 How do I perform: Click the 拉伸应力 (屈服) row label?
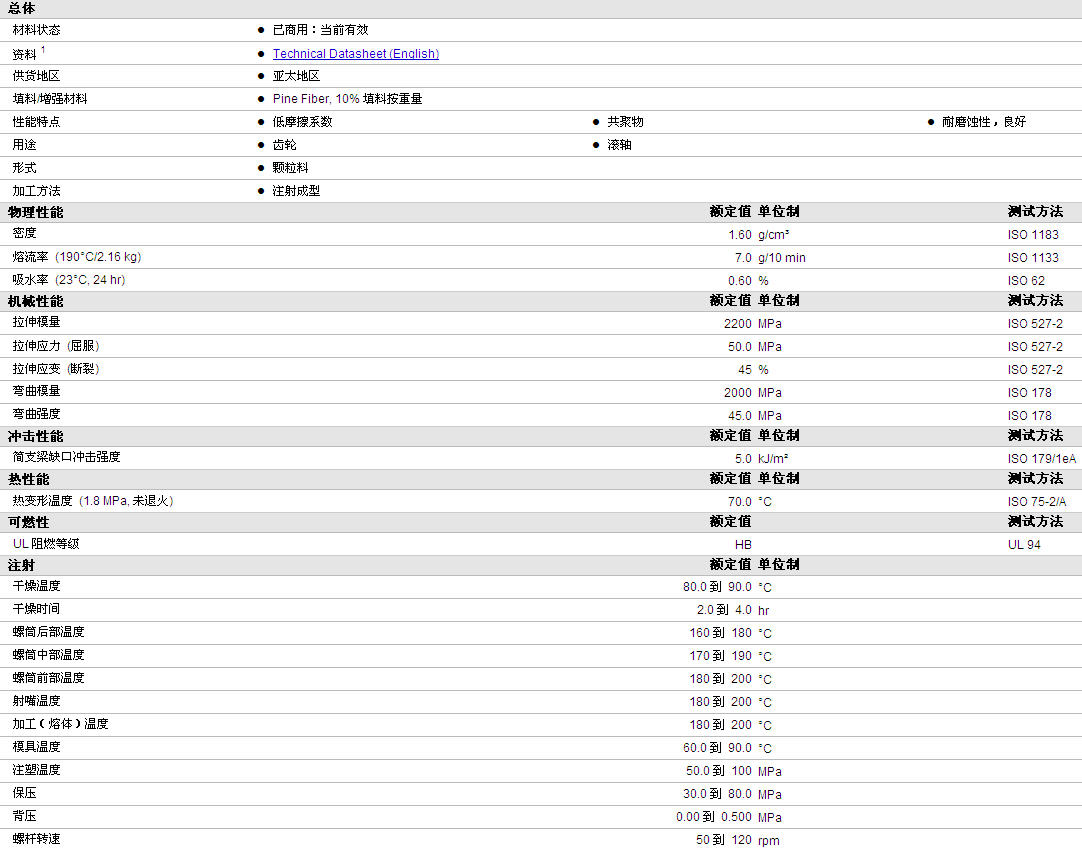pos(56,346)
